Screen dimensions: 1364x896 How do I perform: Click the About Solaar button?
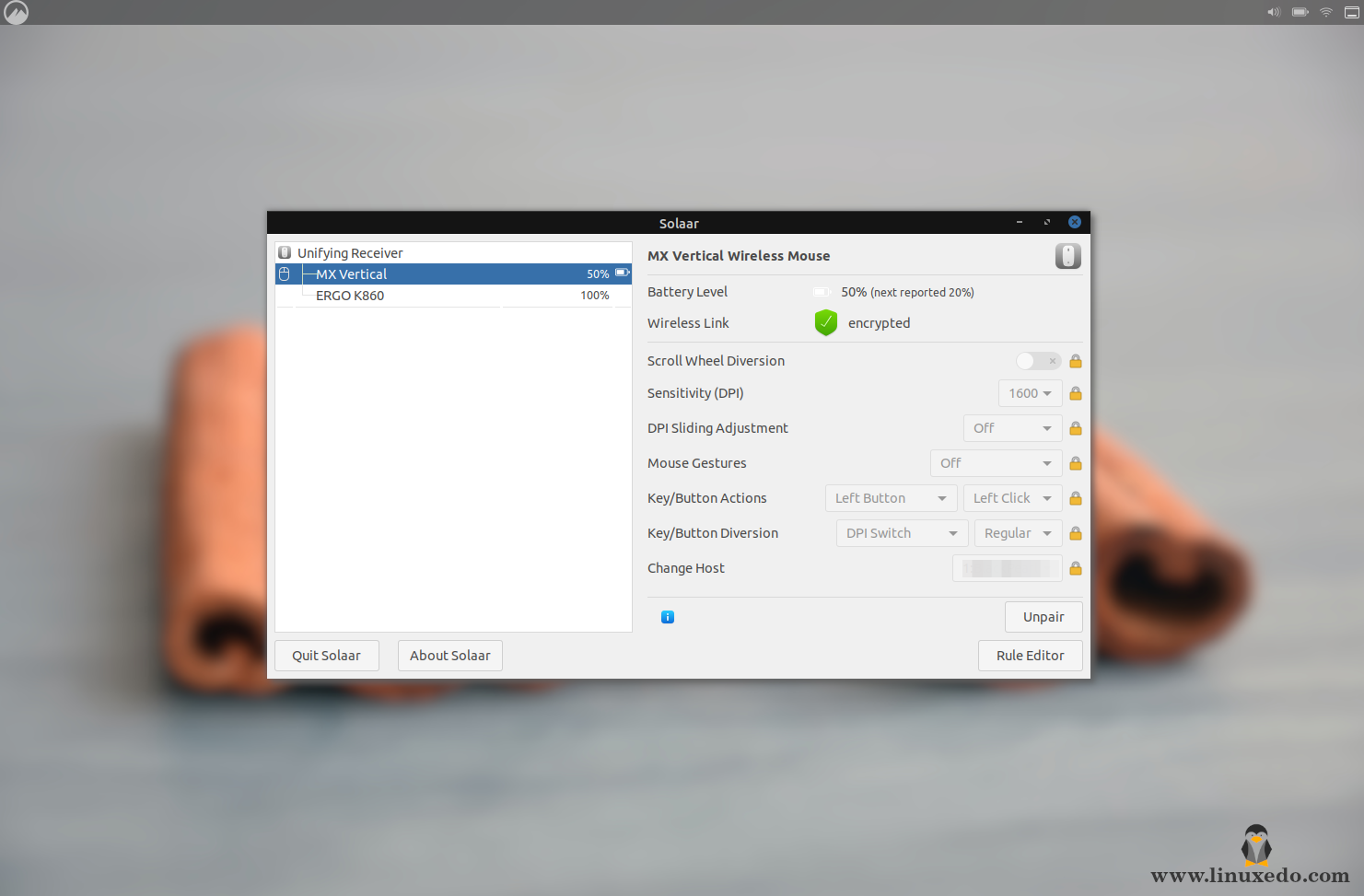point(449,656)
